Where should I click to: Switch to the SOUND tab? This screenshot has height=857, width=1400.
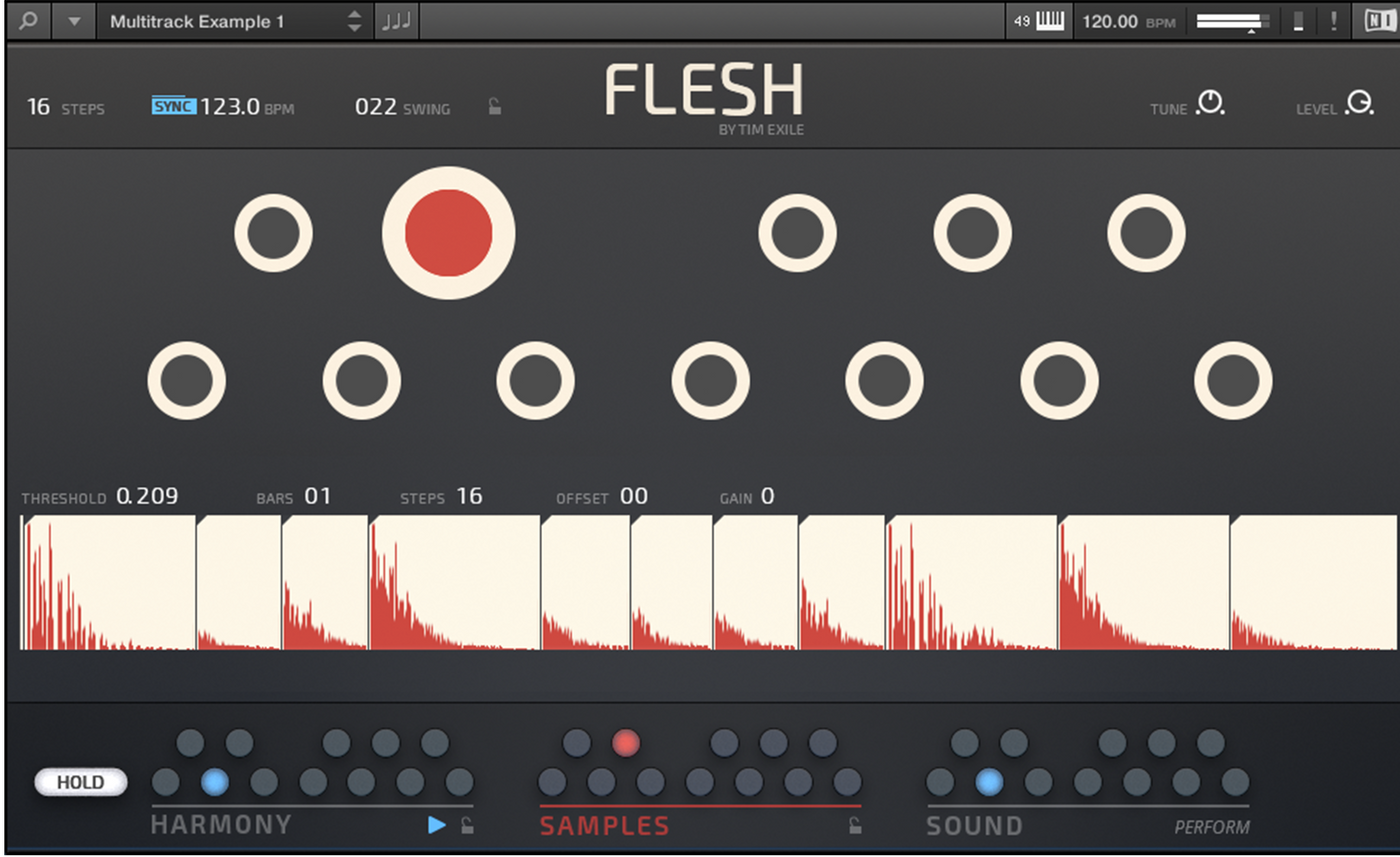point(975,825)
